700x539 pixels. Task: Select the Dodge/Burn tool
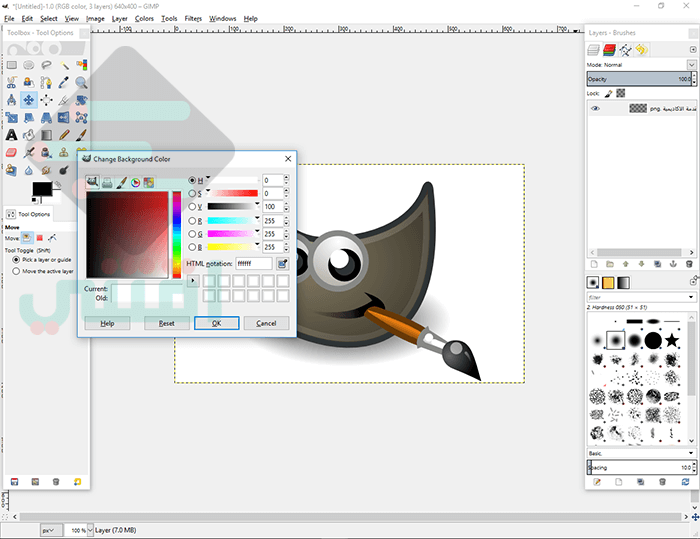coord(64,170)
